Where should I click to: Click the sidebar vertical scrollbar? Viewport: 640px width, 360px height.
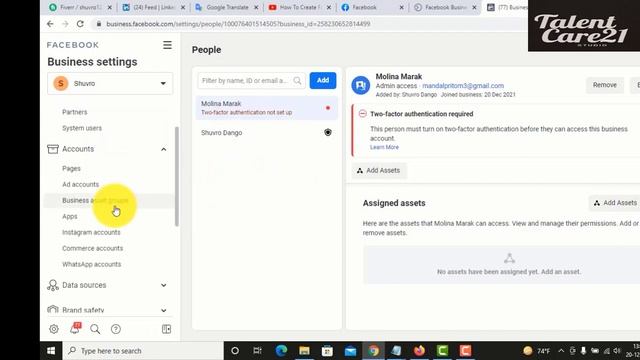point(177,176)
